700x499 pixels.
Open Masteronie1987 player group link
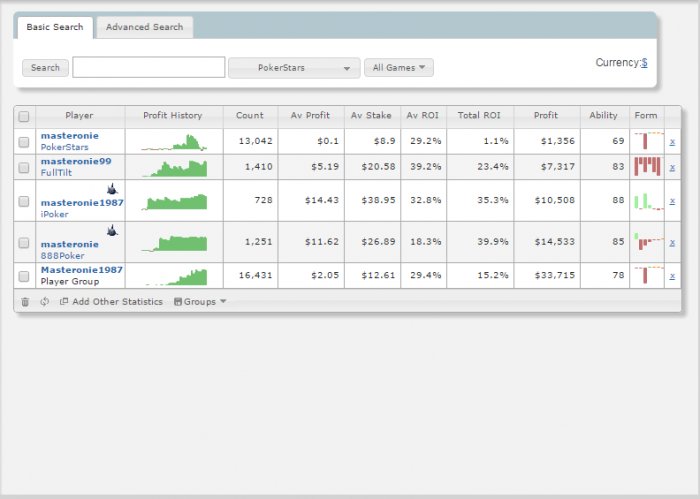(82, 270)
